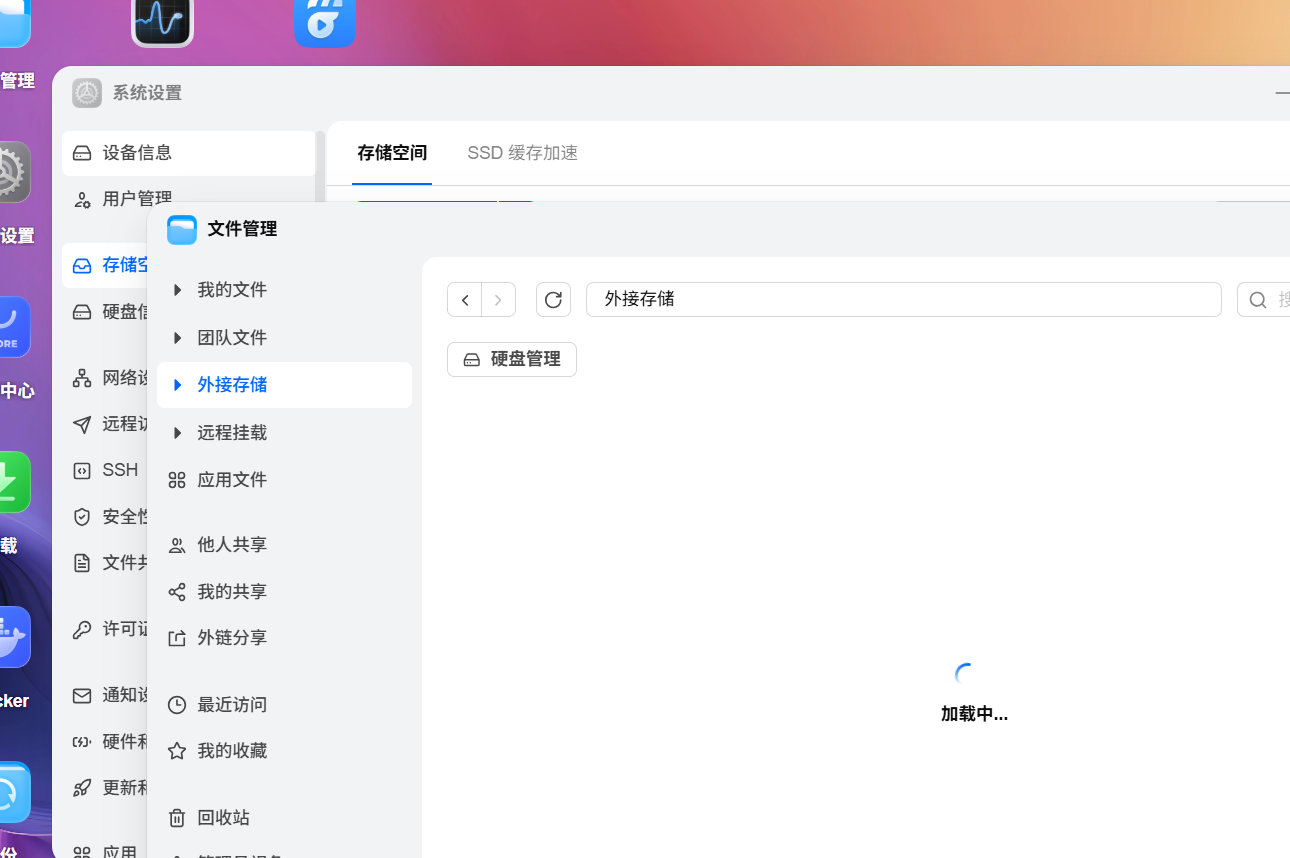
Task: Click the search magnifier icon
Action: 1258,300
